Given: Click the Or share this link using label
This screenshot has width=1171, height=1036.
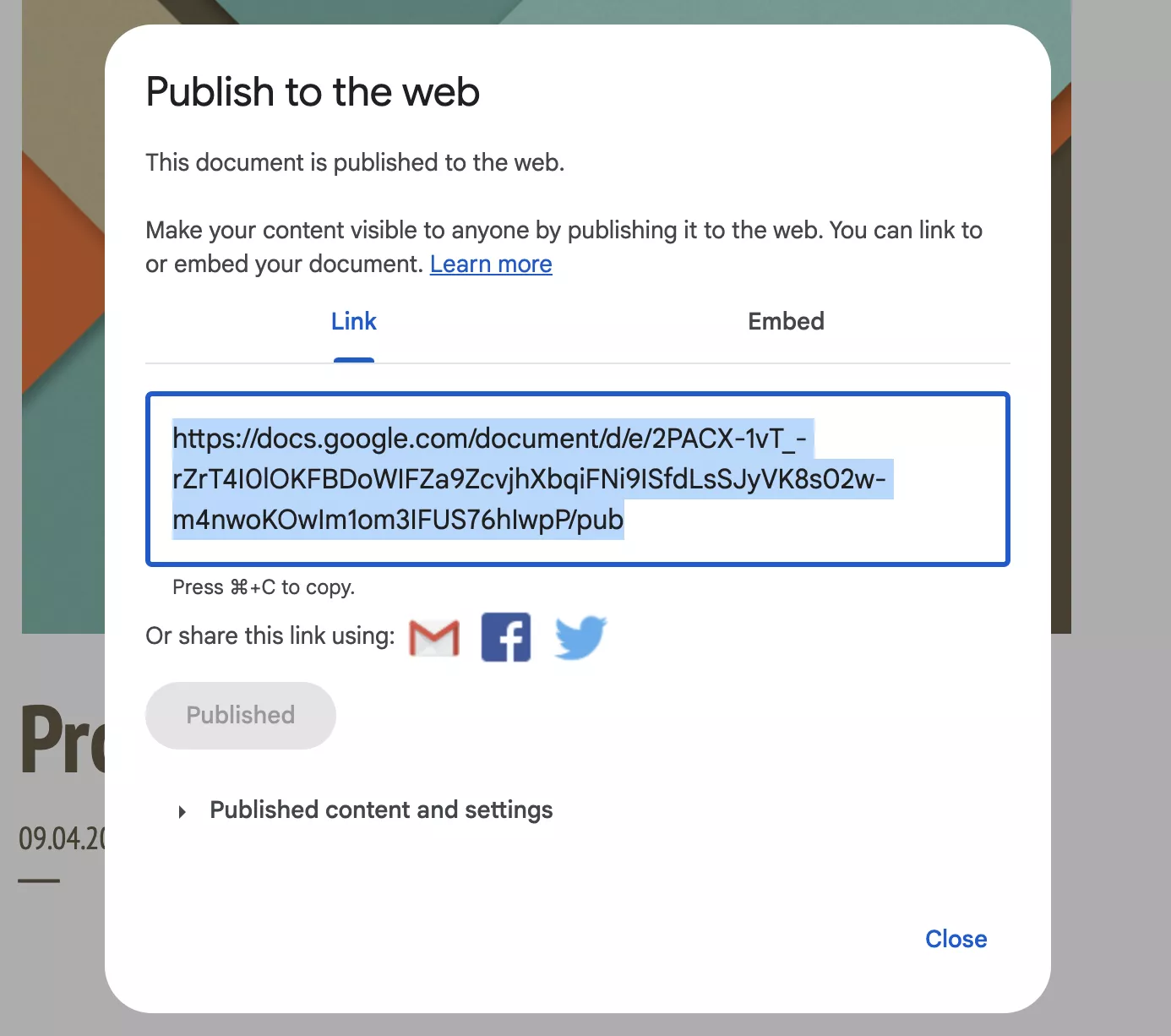Looking at the screenshot, I should pyautogui.click(x=270, y=635).
